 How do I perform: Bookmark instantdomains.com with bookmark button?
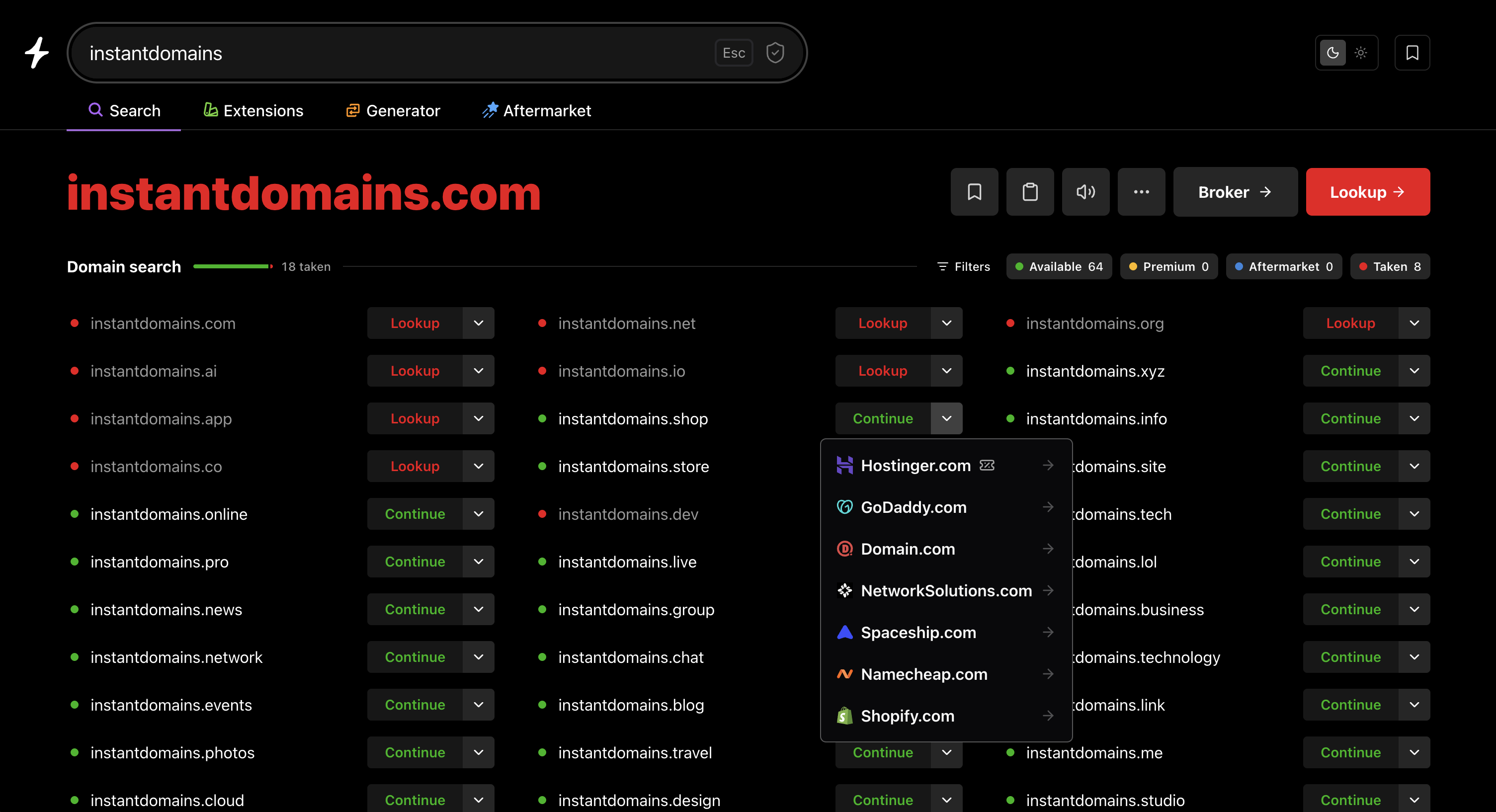pos(974,192)
